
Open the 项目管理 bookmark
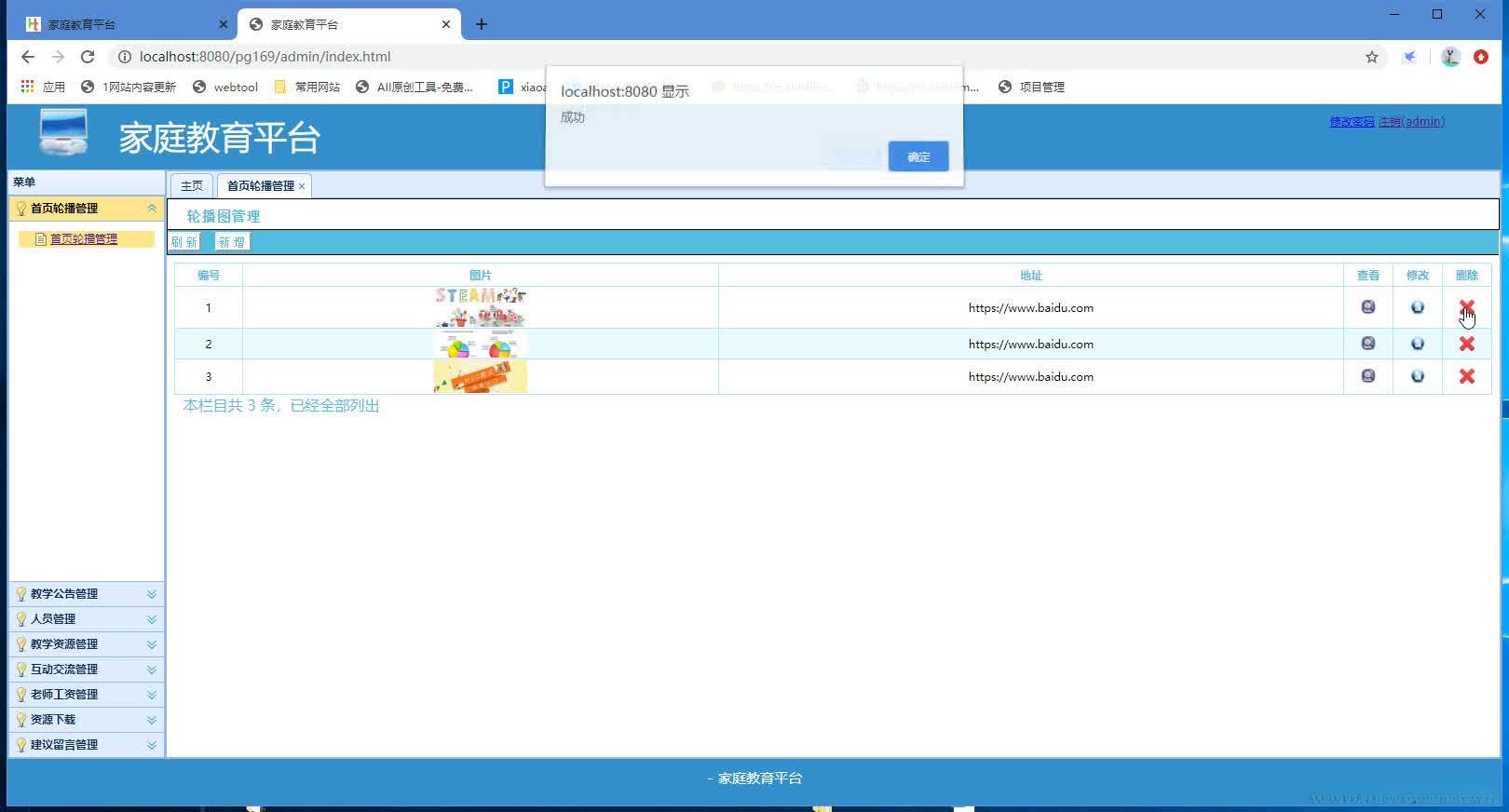pos(1031,87)
